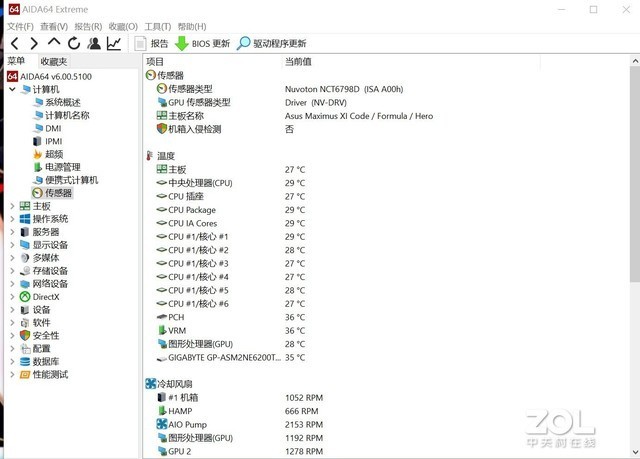Click the 冷却风扇 section fan icon
The width and height of the screenshot is (640, 459).
click(x=151, y=384)
